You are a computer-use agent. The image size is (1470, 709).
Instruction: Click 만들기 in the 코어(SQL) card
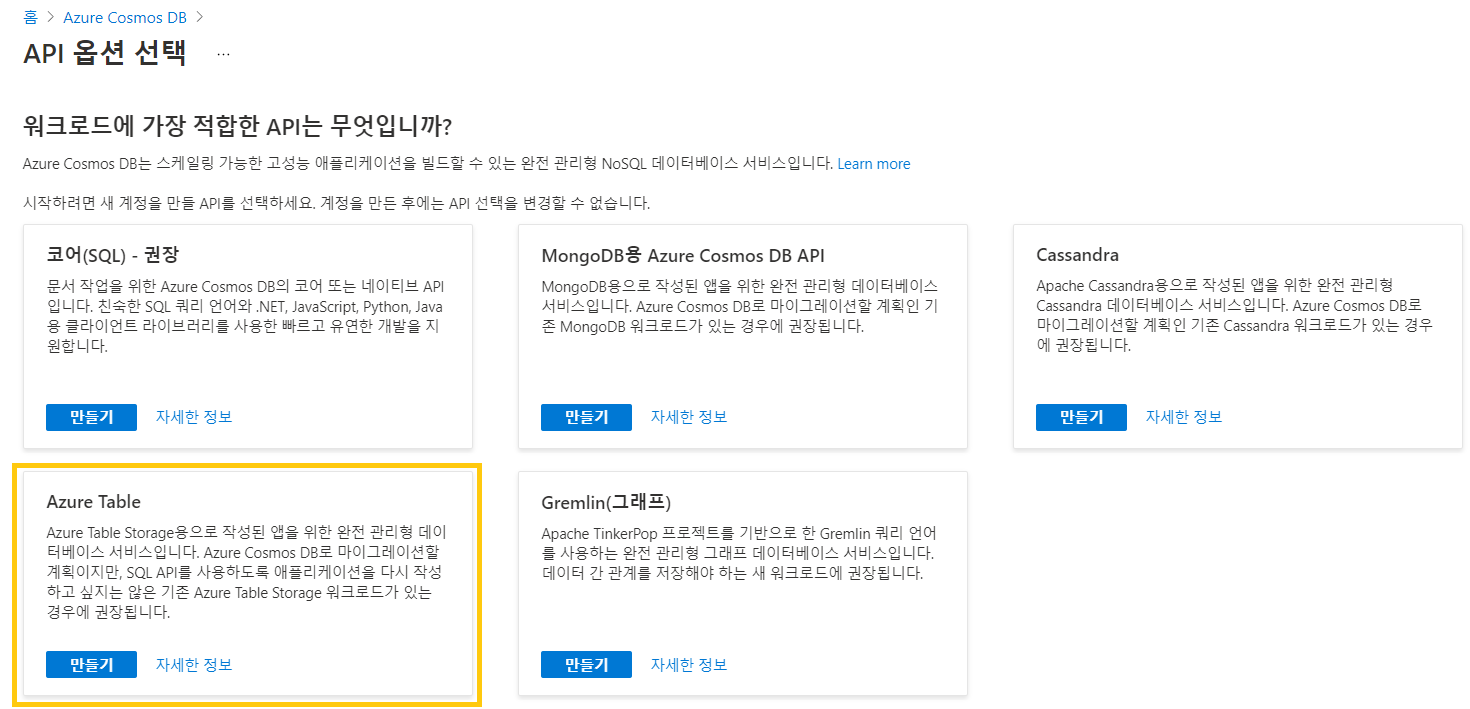click(x=91, y=417)
